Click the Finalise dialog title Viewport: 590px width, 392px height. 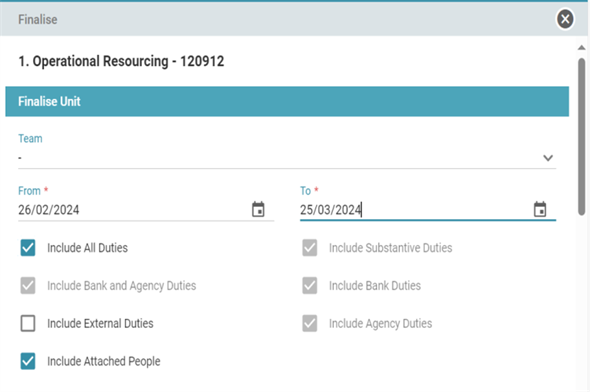tap(38, 20)
